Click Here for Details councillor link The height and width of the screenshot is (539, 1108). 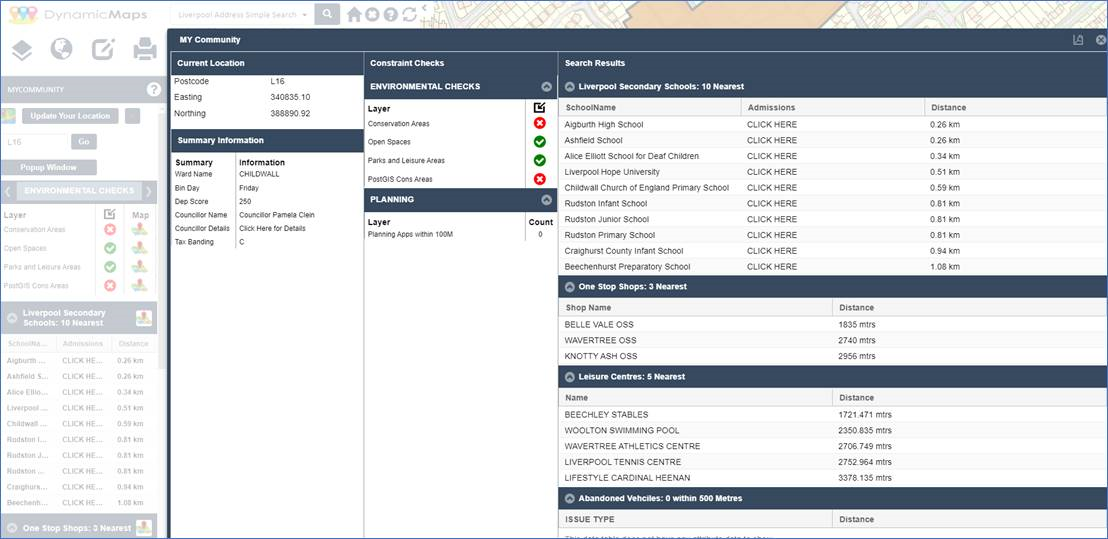point(272,229)
